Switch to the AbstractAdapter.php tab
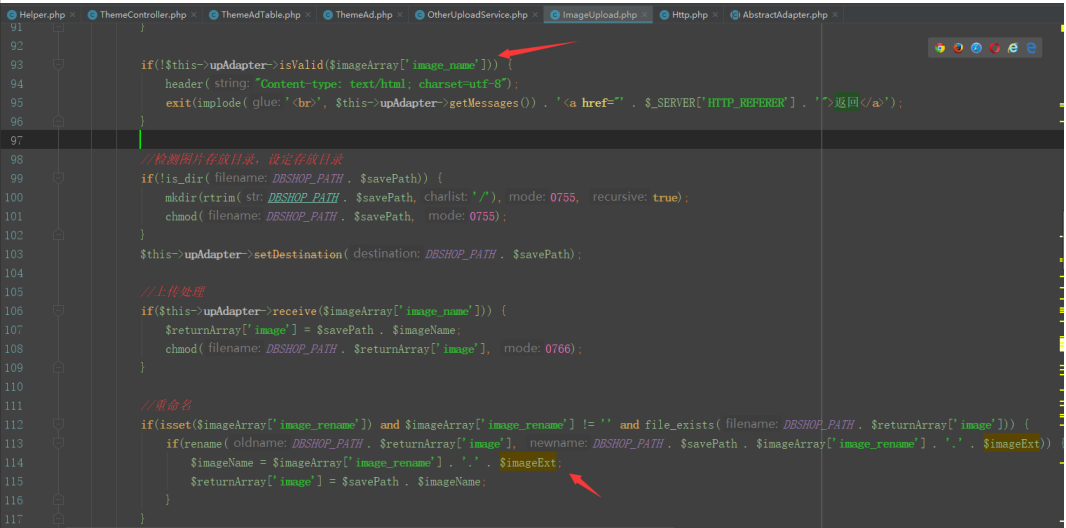The height and width of the screenshot is (528, 1066). [x=784, y=14]
